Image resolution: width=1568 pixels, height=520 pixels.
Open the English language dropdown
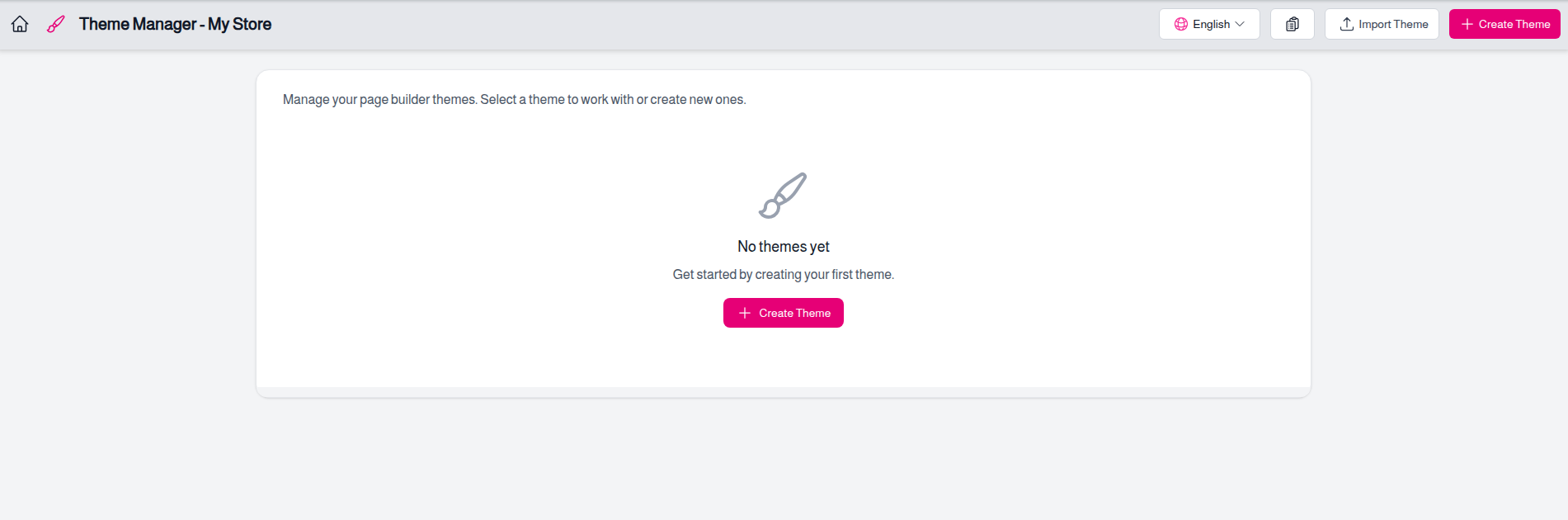click(1209, 24)
